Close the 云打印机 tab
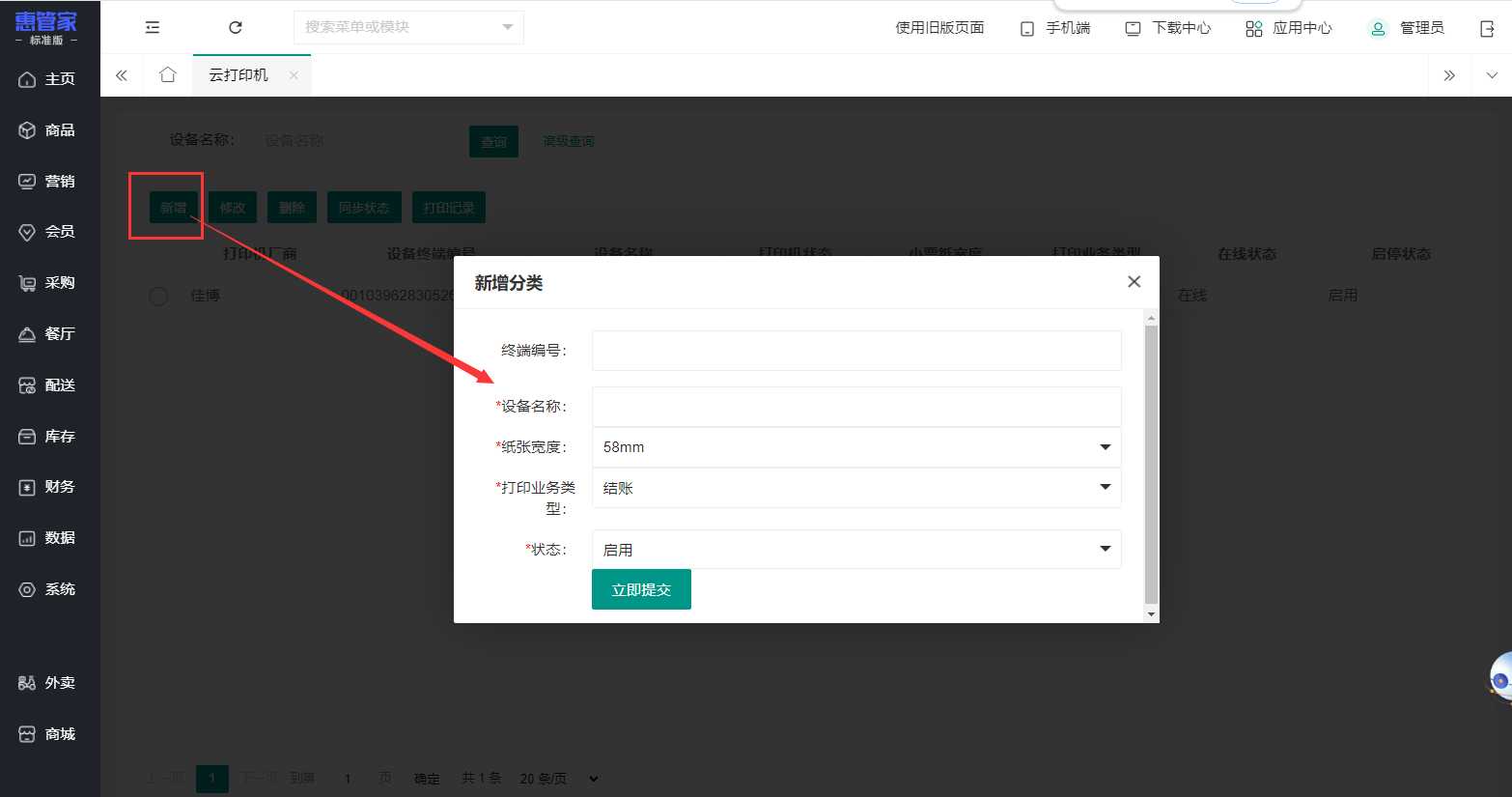 coord(294,75)
